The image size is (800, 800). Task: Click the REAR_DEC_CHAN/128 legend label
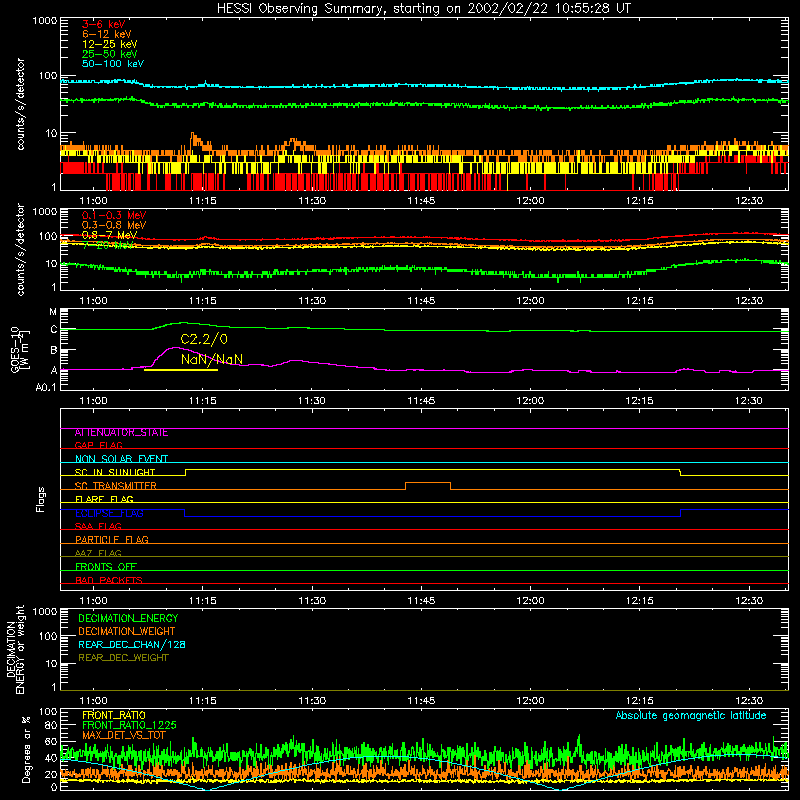[x=132, y=645]
